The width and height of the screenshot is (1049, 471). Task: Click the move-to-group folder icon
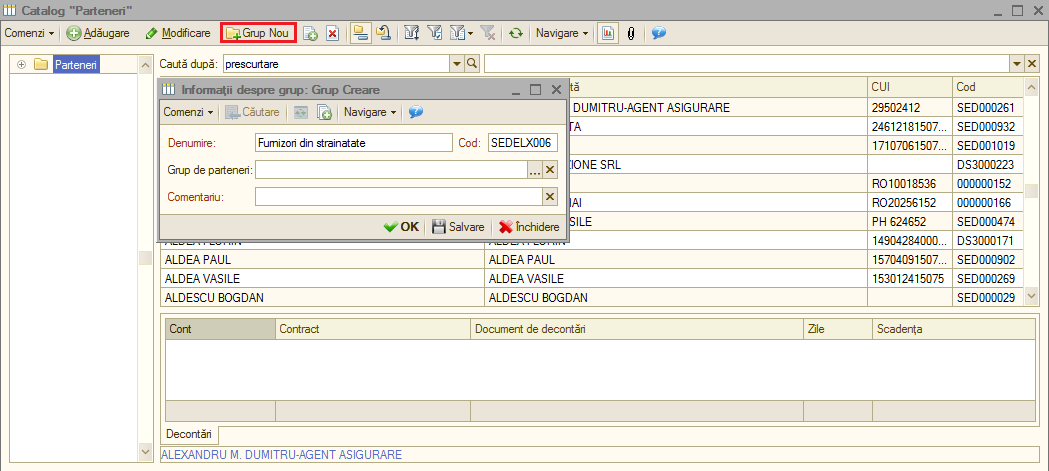click(x=383, y=33)
